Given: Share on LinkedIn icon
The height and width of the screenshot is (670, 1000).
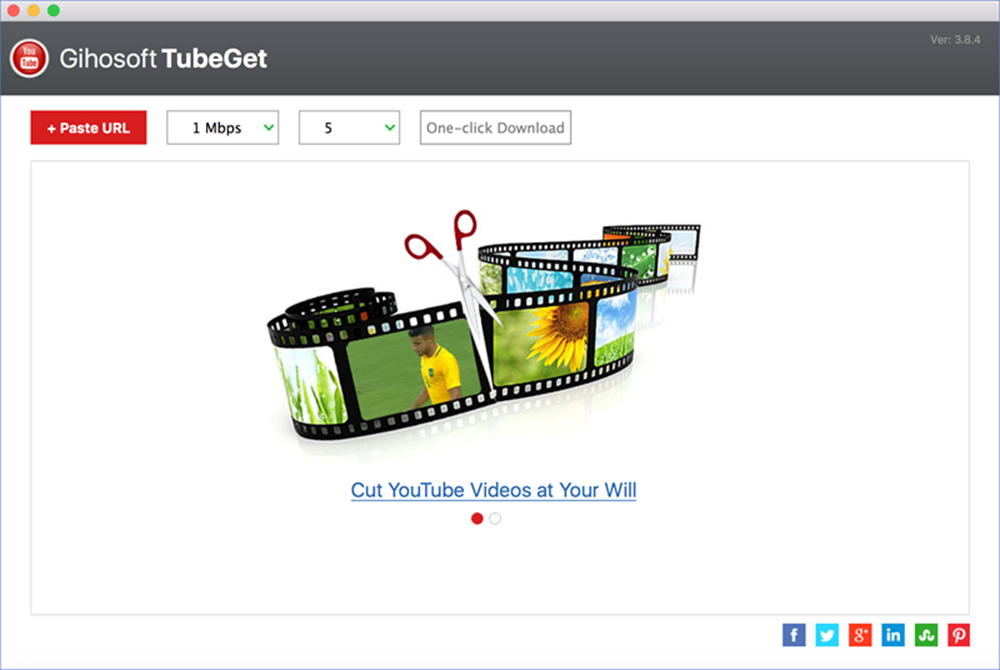Looking at the screenshot, I should tap(893, 635).
